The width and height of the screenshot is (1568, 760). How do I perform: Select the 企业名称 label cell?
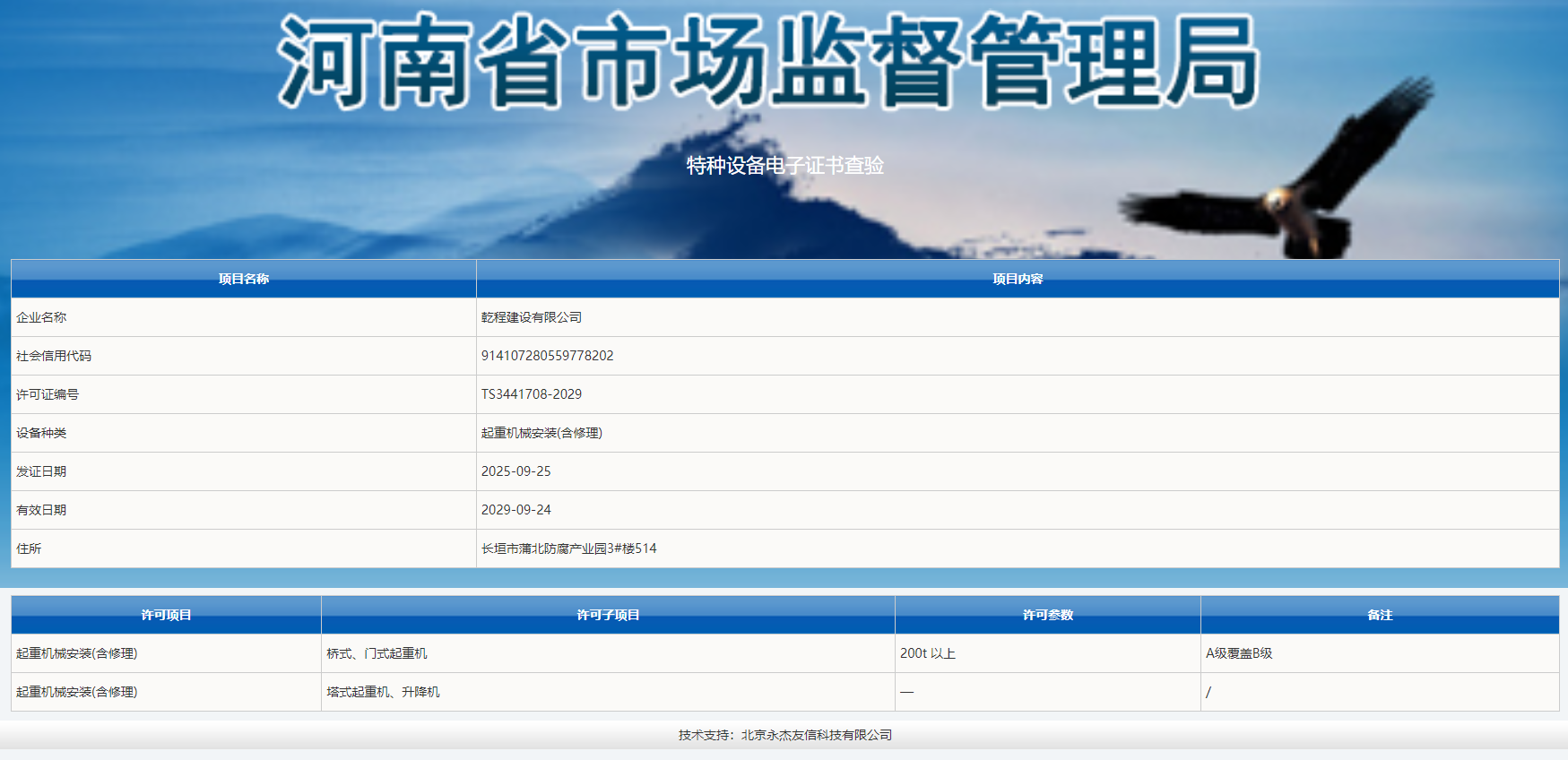click(244, 317)
